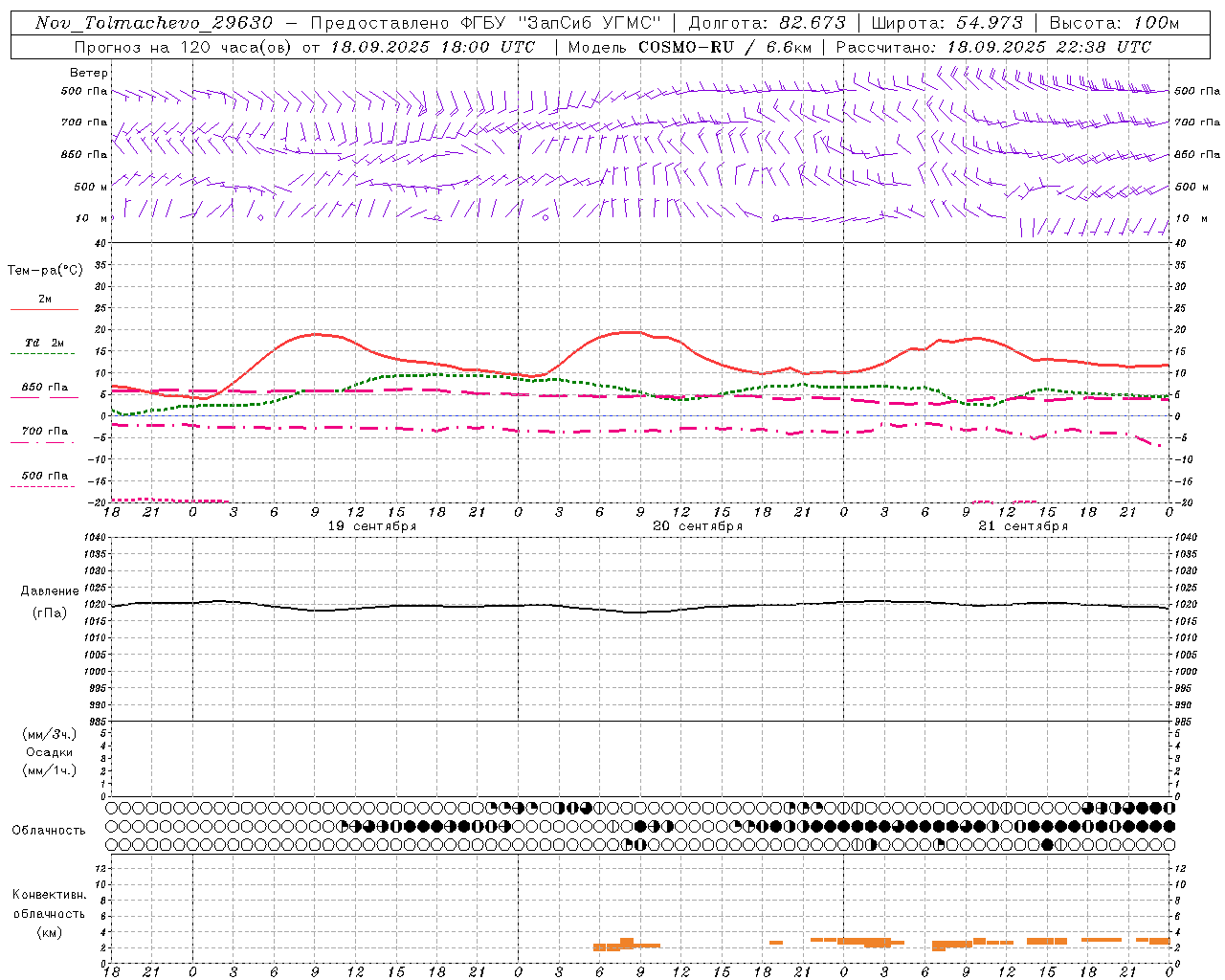Select the Долгота: 82.673 field
The width and height of the screenshot is (1225, 980).
pos(768,23)
